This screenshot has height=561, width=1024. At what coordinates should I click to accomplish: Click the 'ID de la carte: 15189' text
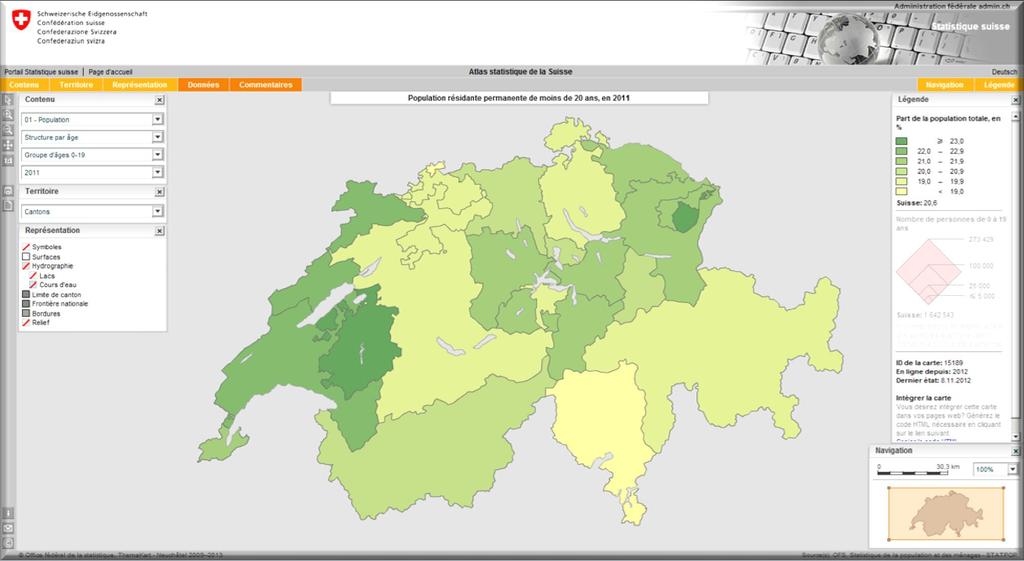click(x=929, y=363)
